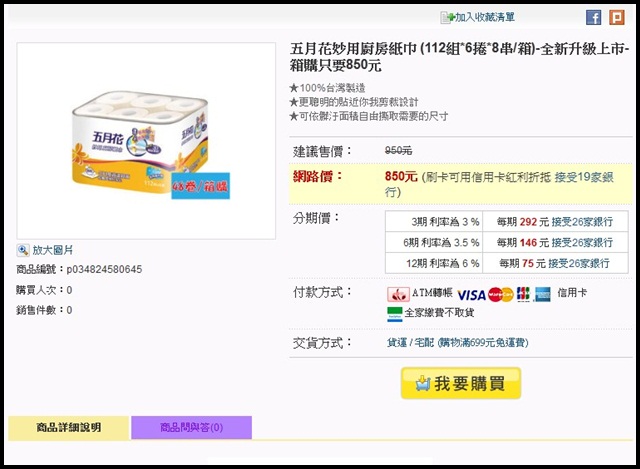Click the JCB card logo
640x469 pixels.
click(x=523, y=294)
